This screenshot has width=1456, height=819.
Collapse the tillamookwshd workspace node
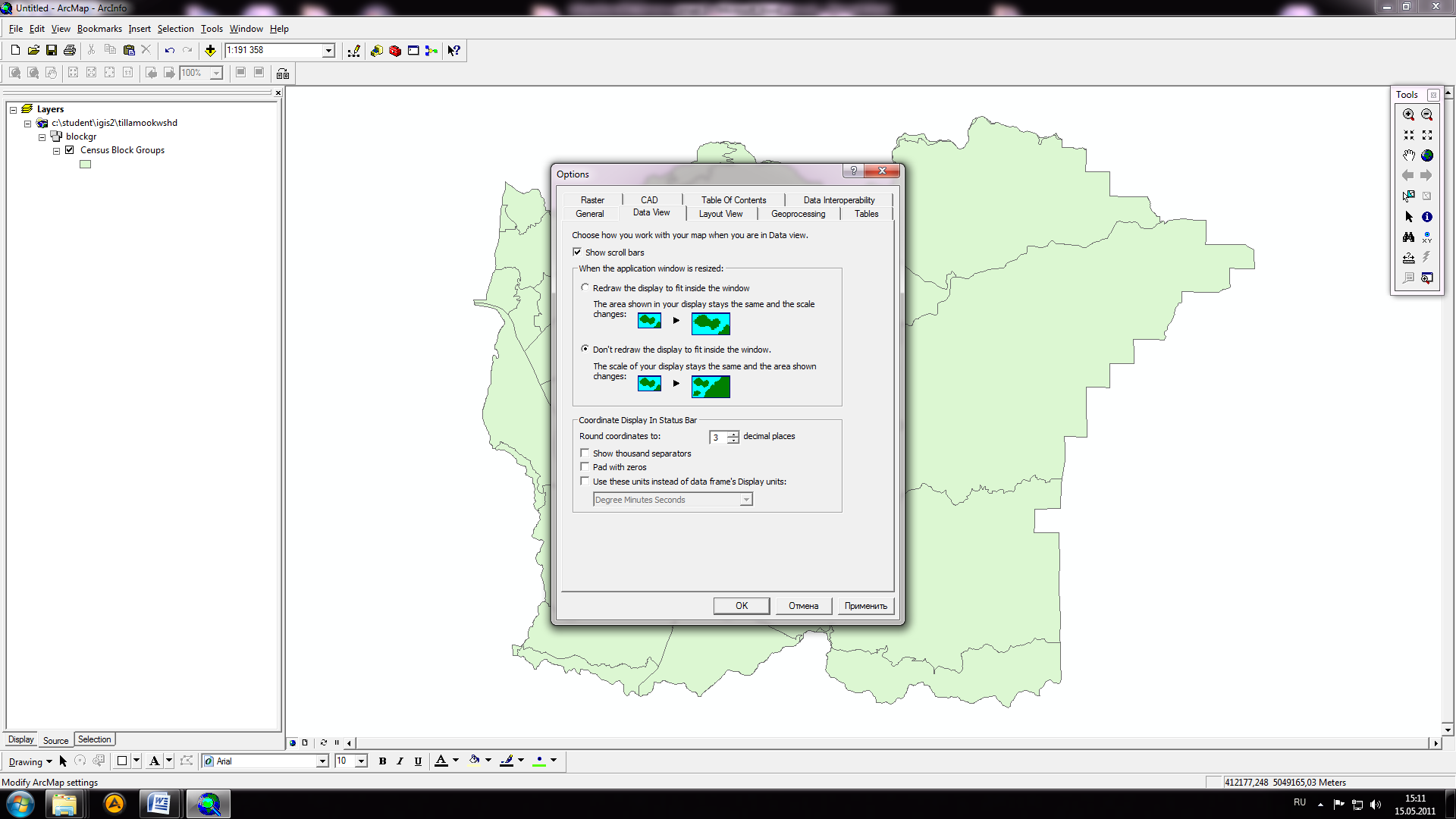point(27,124)
